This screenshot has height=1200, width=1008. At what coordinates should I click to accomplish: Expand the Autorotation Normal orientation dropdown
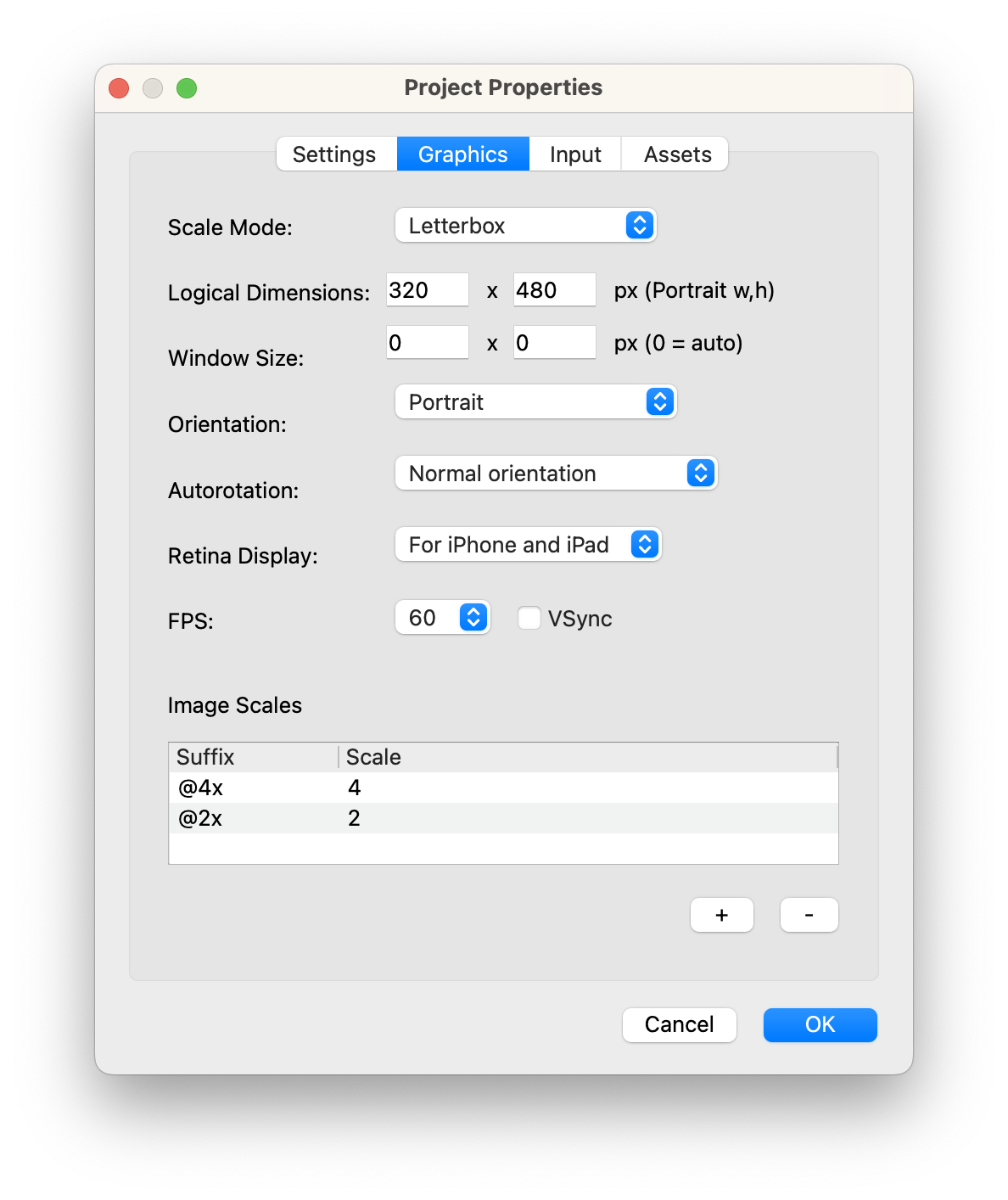pos(557,474)
